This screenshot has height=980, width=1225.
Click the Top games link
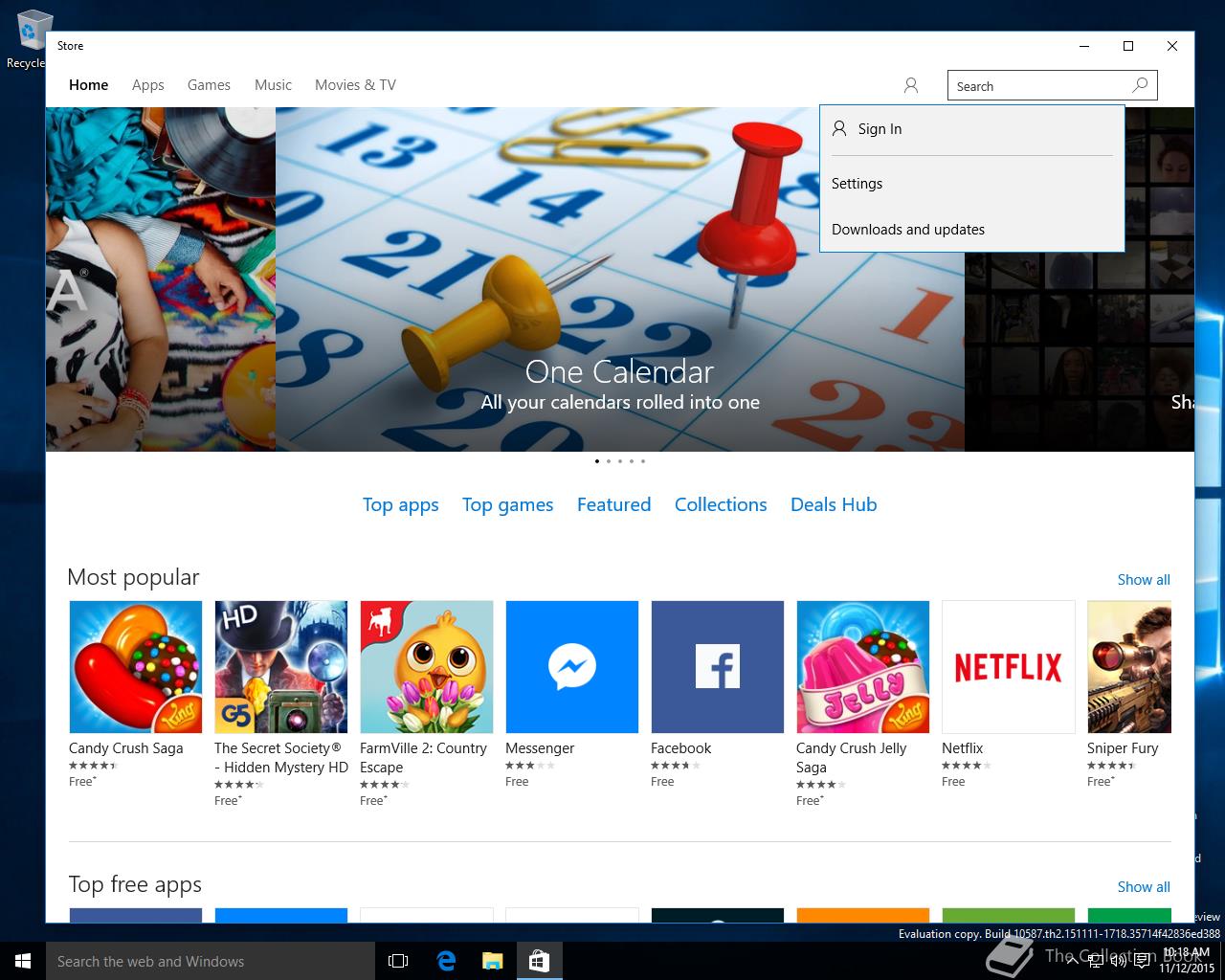(x=507, y=505)
